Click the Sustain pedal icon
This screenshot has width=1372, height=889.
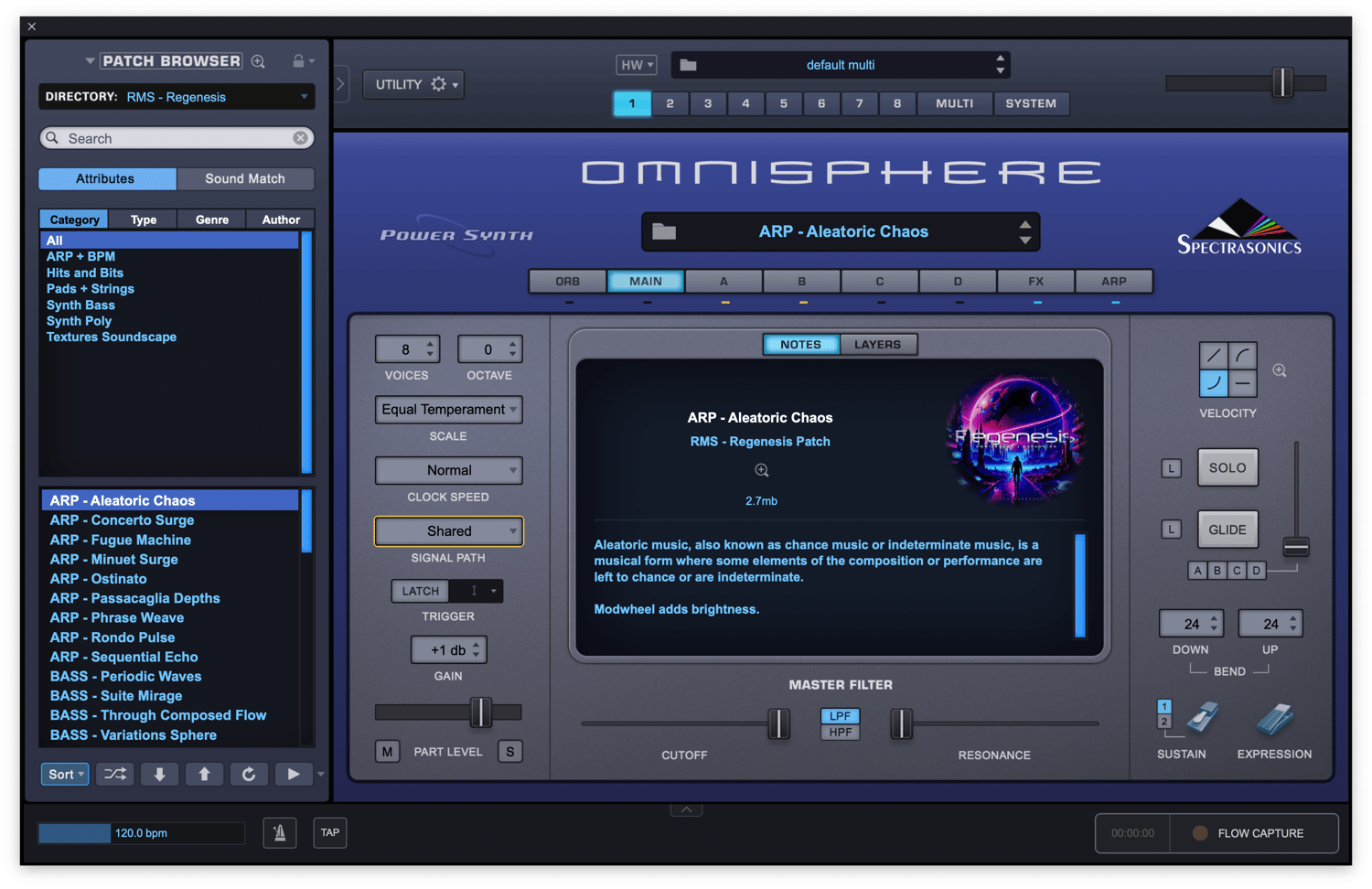tap(1202, 718)
